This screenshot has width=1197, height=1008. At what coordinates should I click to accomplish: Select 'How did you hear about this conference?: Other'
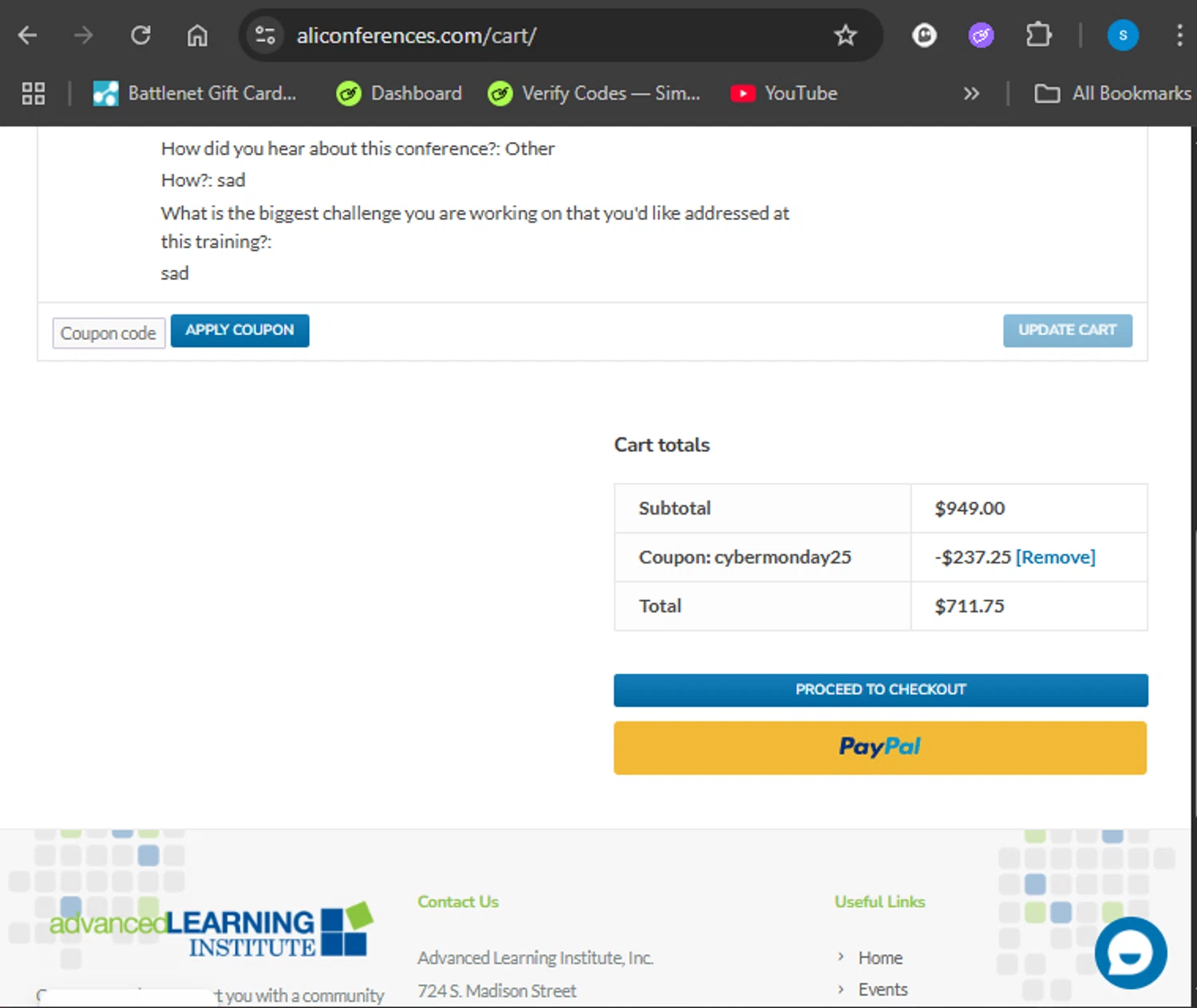coord(358,148)
